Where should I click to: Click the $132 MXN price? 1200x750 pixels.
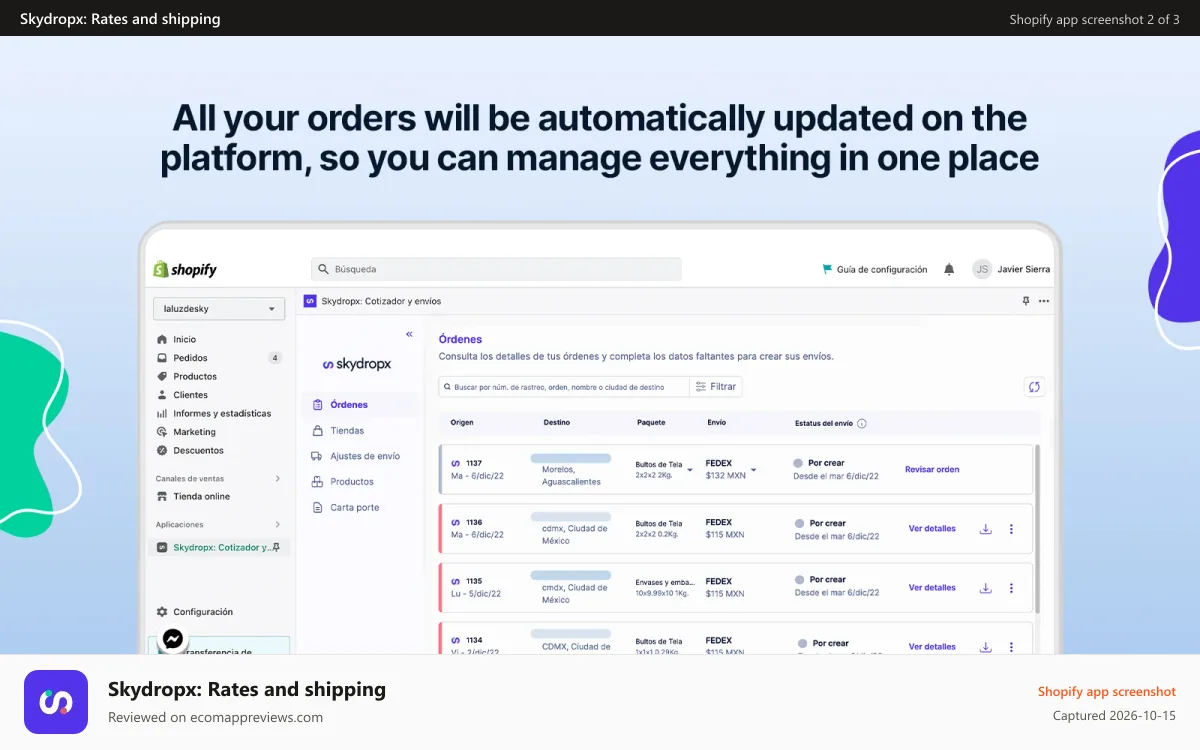point(726,476)
